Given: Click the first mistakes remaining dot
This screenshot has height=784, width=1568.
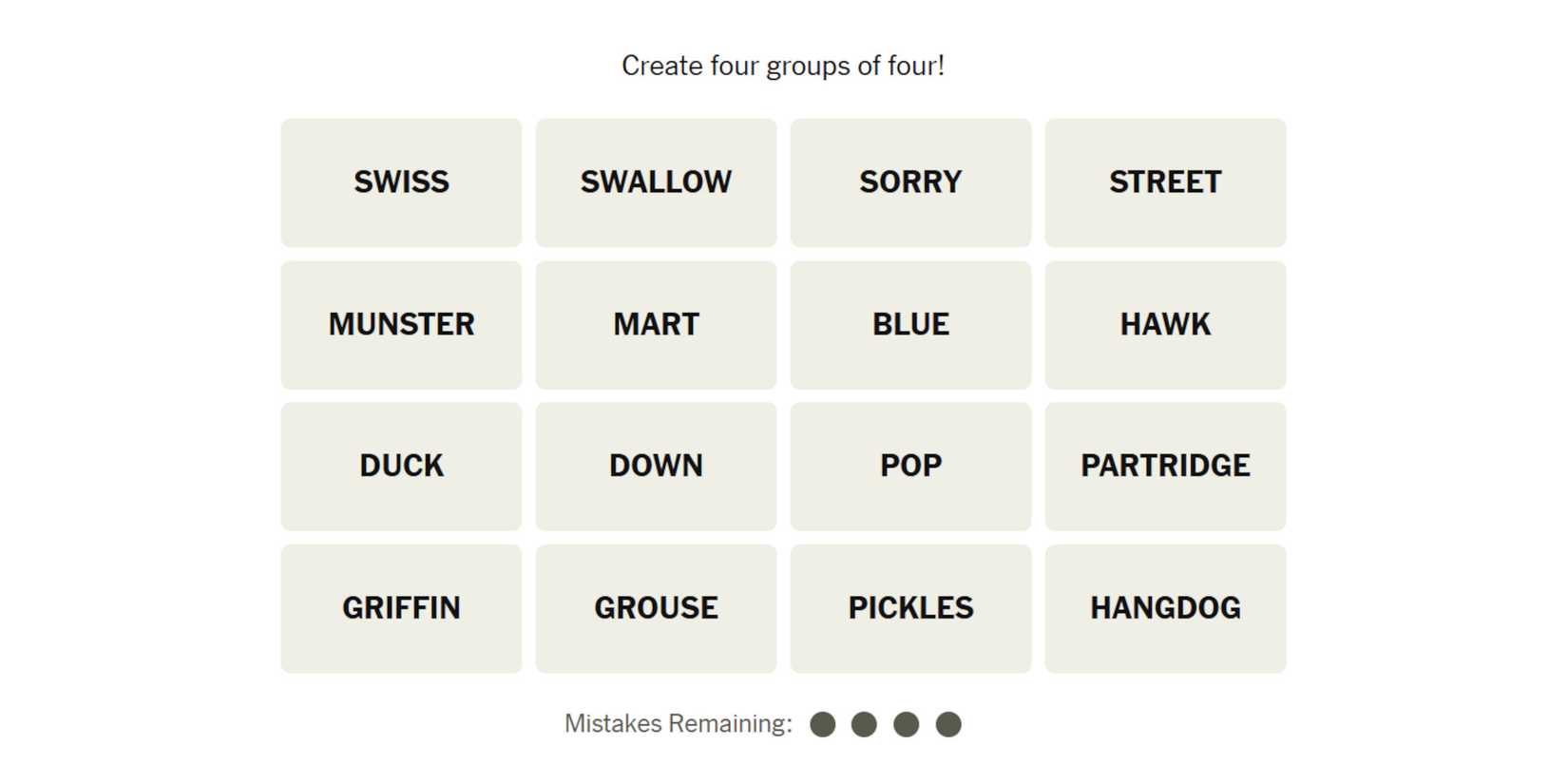Looking at the screenshot, I should click(x=823, y=725).
